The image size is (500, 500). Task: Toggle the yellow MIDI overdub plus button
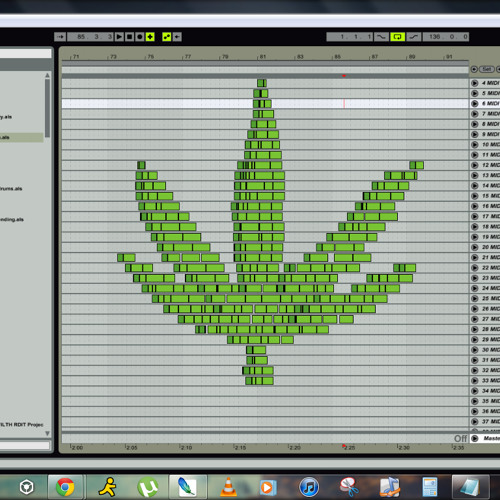pyautogui.click(x=150, y=37)
